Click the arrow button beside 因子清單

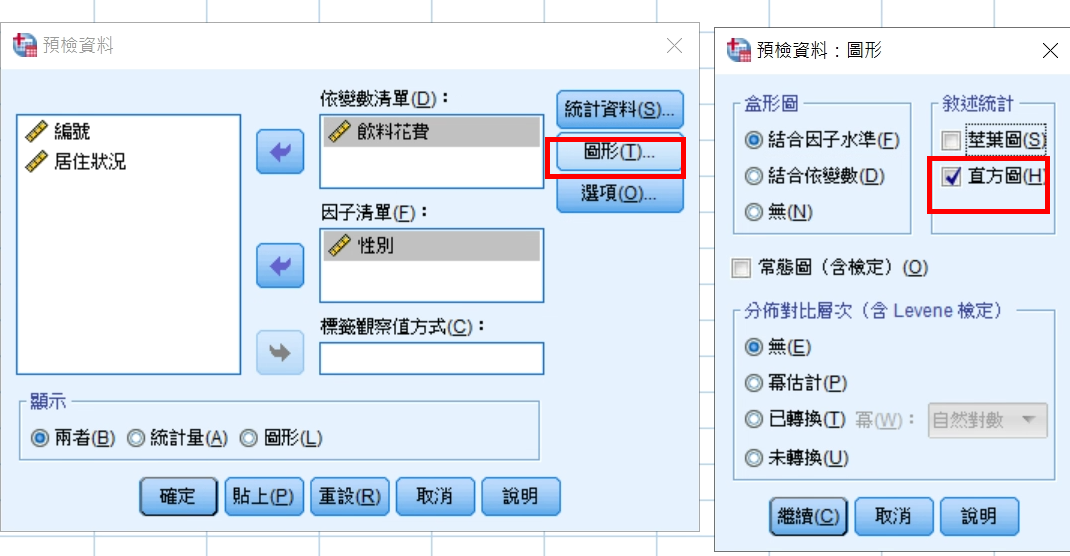click(x=279, y=266)
